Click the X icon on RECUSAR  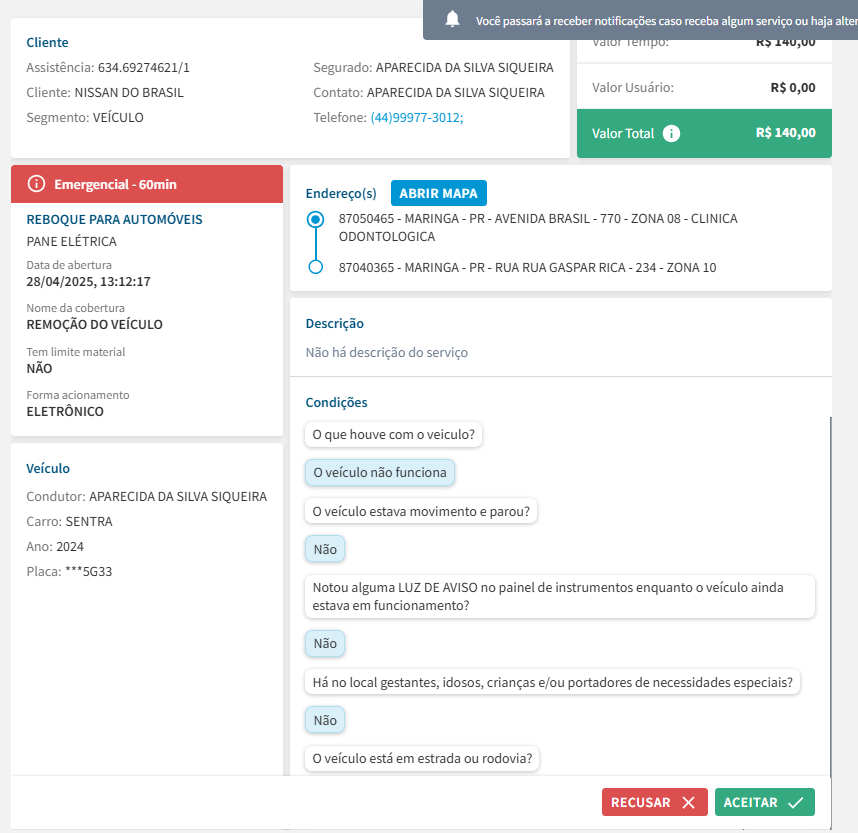(688, 802)
